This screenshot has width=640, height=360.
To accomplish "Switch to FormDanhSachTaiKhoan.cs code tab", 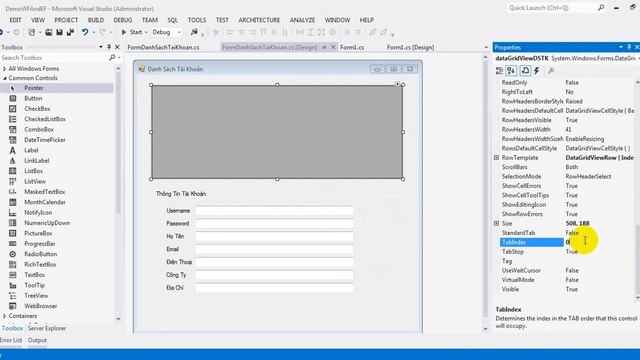I will 163,47.
